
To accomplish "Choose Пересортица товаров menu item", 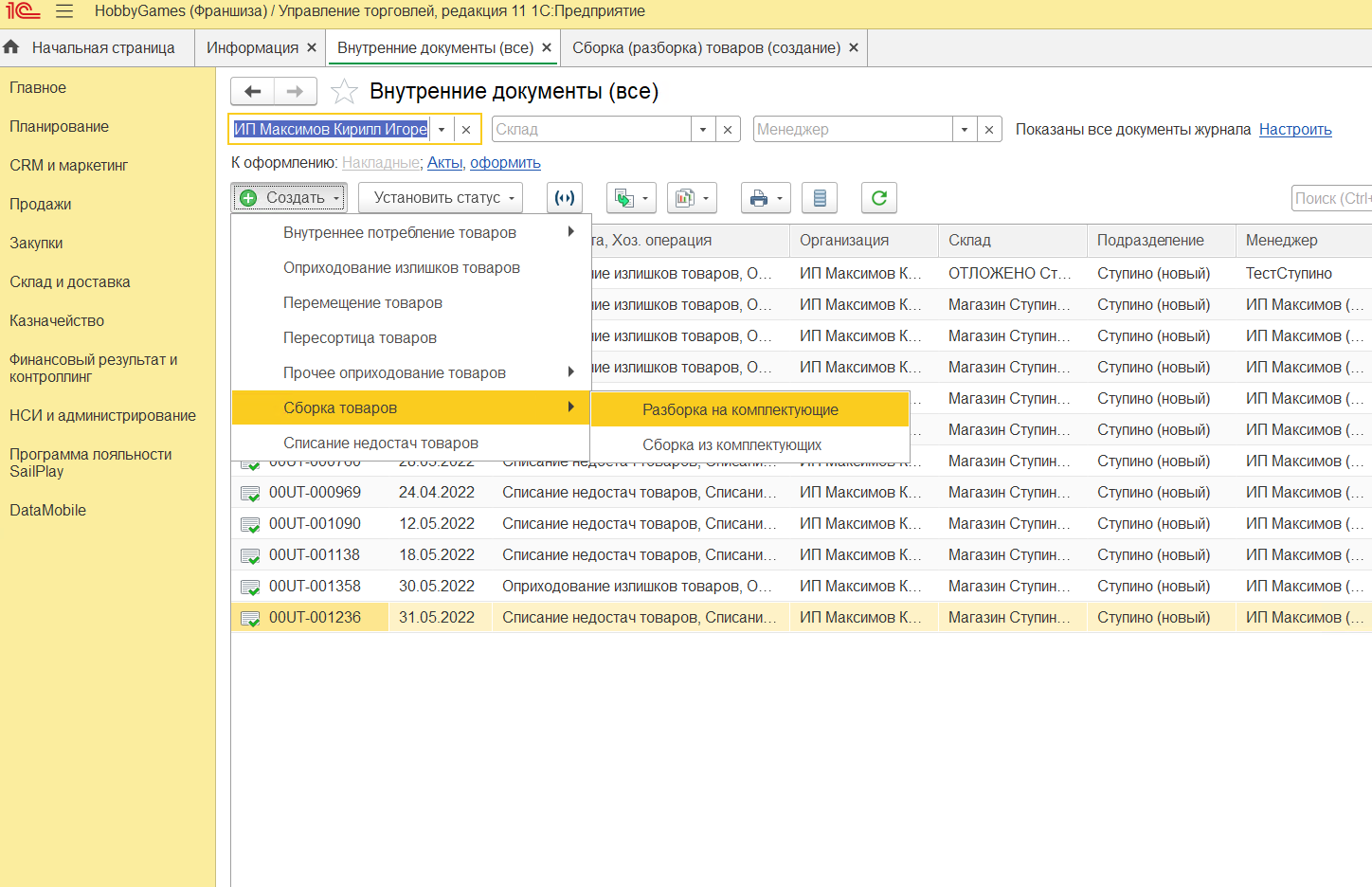I will click(x=410, y=337).
